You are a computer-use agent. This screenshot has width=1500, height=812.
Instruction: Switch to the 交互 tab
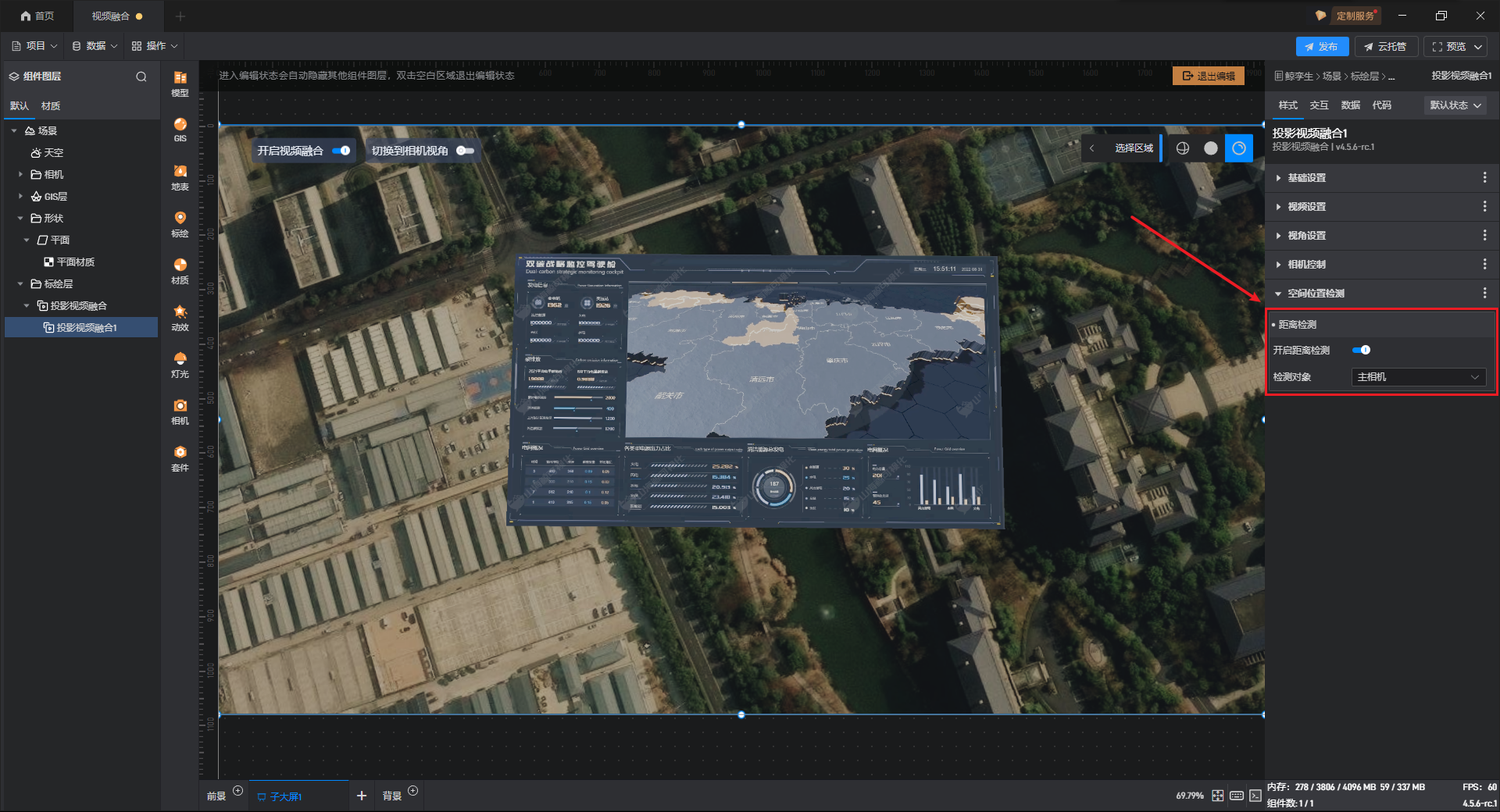(1319, 105)
